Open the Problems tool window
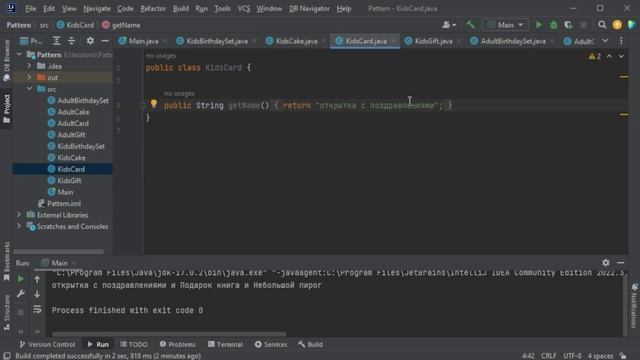The width and height of the screenshot is (640, 360). pos(178,344)
